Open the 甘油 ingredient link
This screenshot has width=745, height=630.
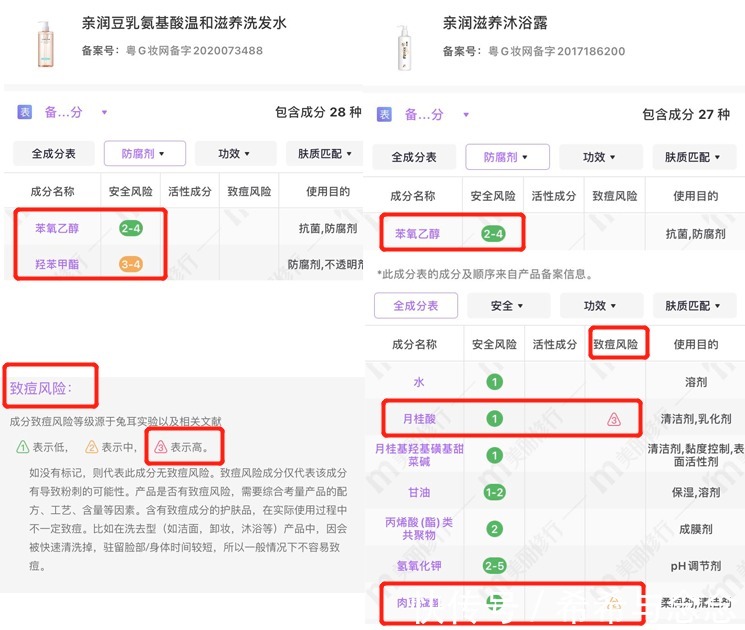click(419, 492)
